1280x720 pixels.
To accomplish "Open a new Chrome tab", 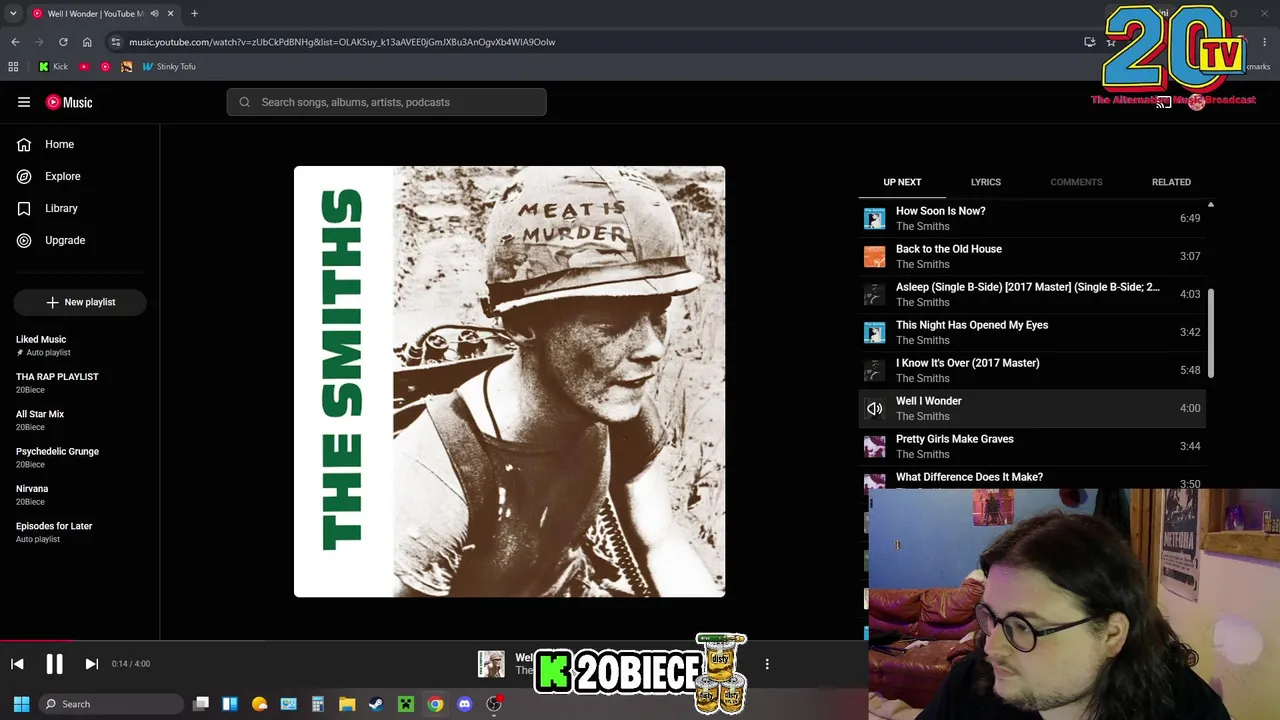I will point(194,14).
